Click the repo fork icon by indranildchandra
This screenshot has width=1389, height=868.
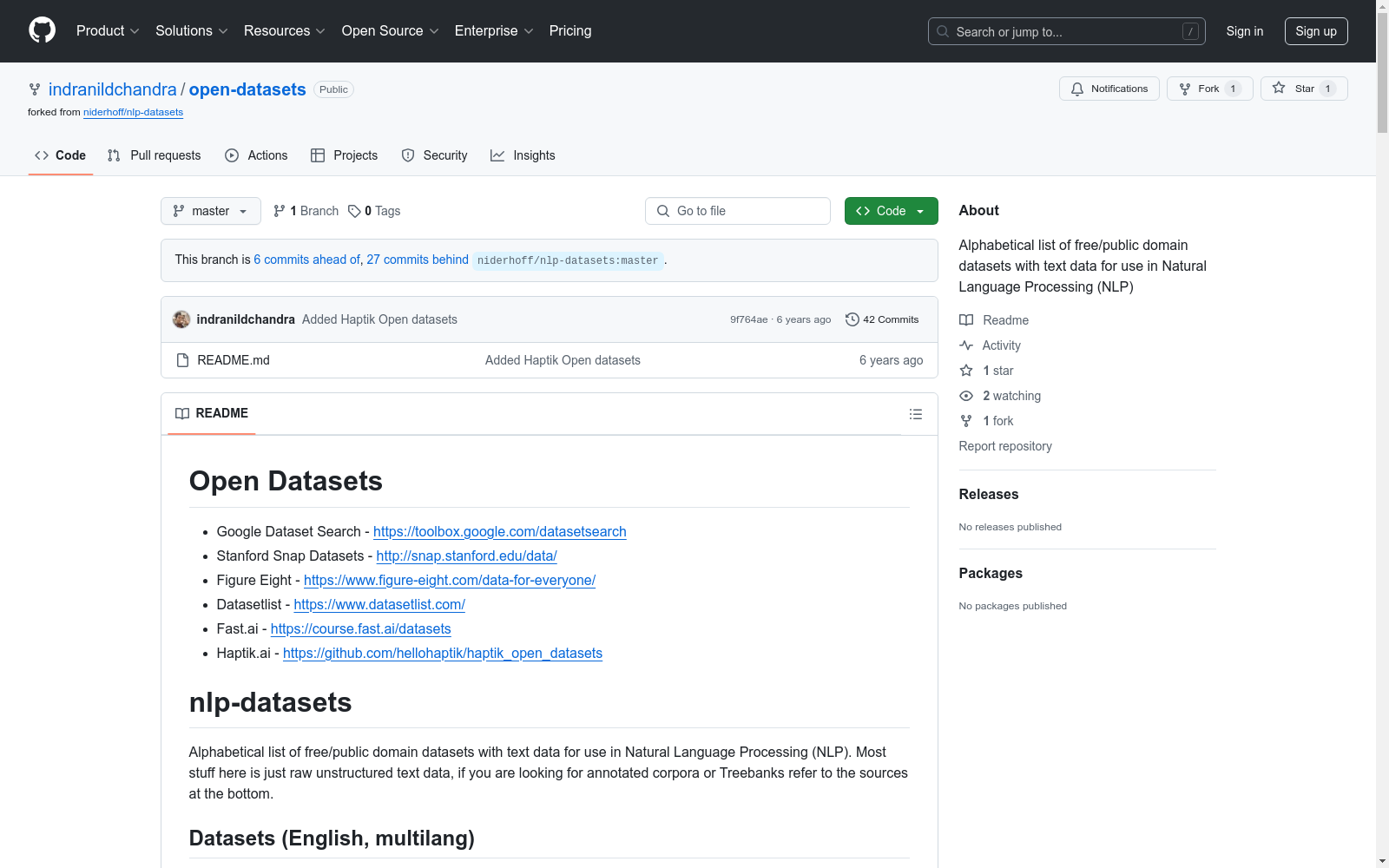coord(35,89)
